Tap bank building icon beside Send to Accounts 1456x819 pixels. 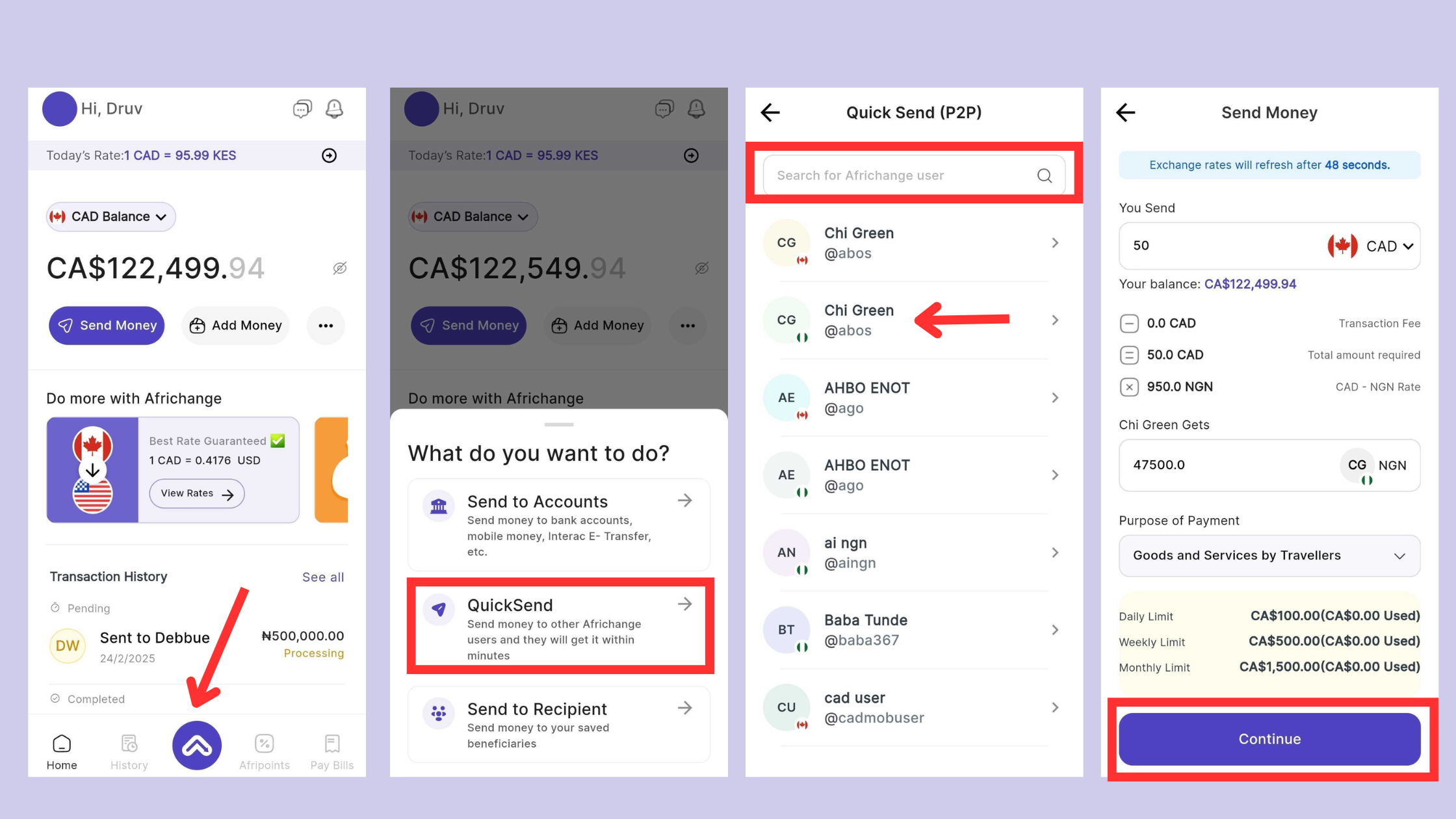tap(439, 506)
